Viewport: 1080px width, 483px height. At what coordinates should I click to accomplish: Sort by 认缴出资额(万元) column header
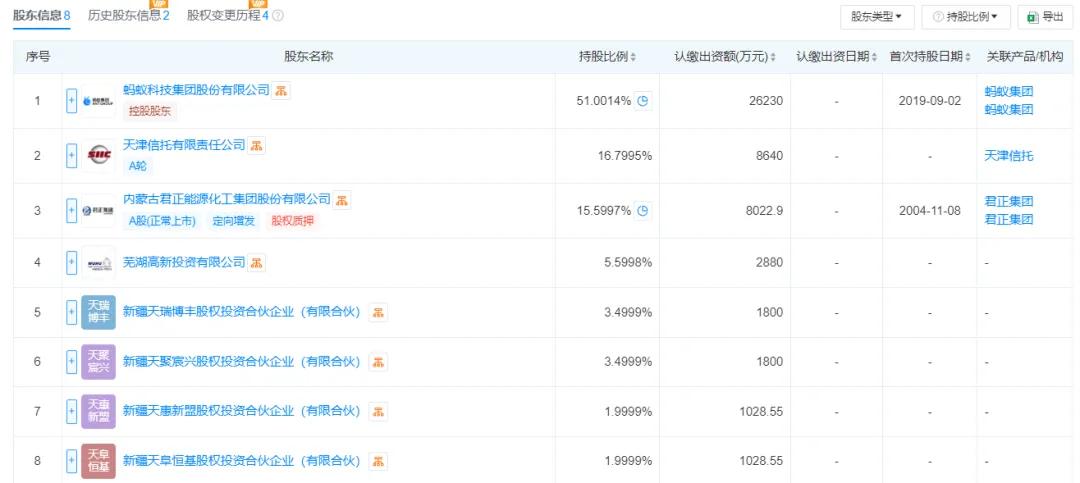click(725, 57)
